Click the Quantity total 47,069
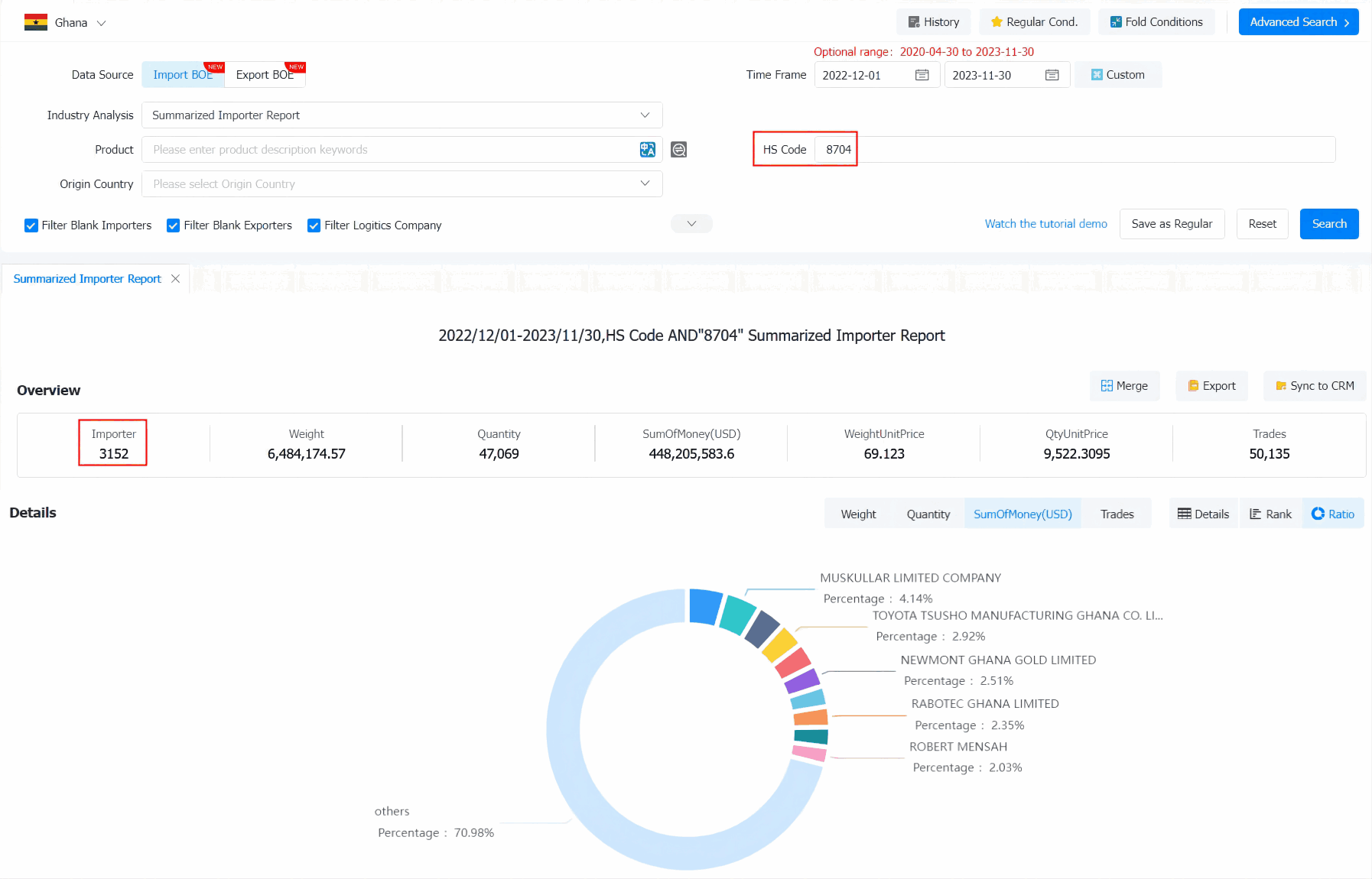The image size is (1372, 879). 499,454
